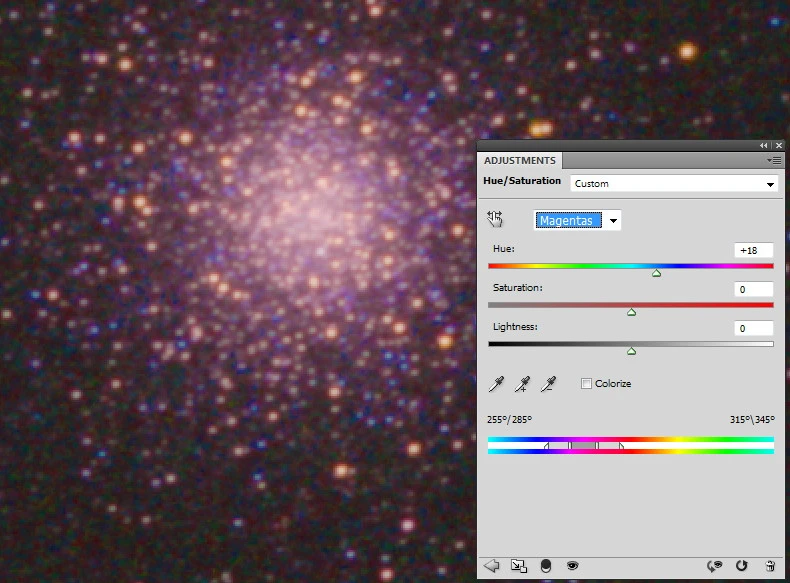Return to the adjustment list with back arrow
The height and width of the screenshot is (583, 790).
pos(491,566)
